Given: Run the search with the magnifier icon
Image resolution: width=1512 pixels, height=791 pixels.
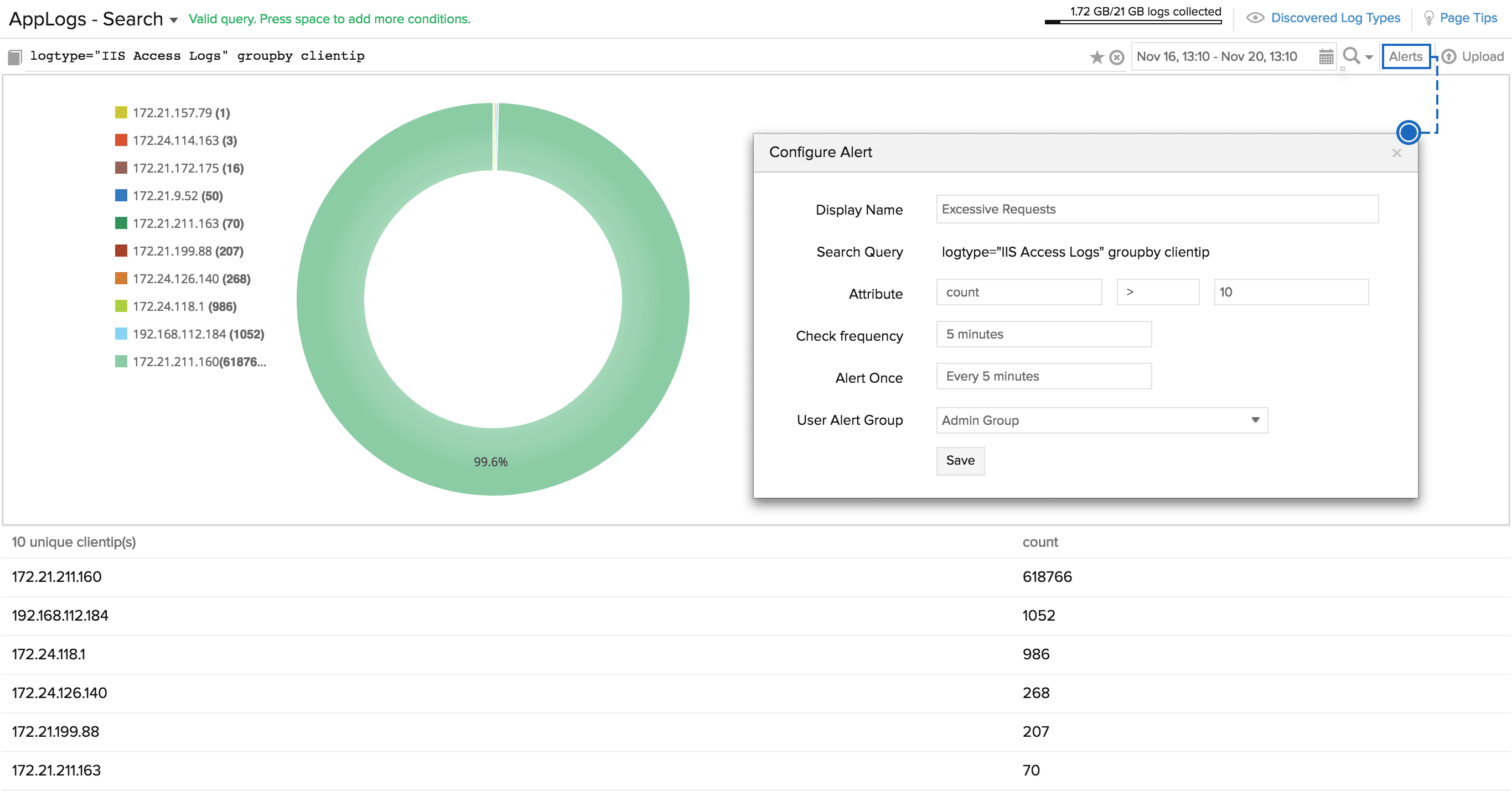Looking at the screenshot, I should tap(1350, 56).
